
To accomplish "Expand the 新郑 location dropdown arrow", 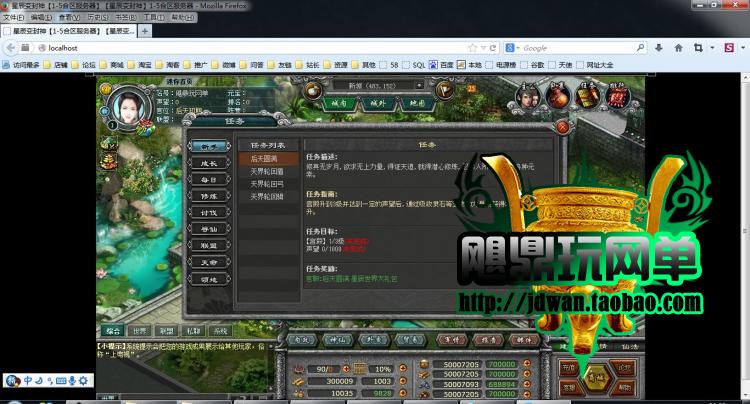I will 419,86.
